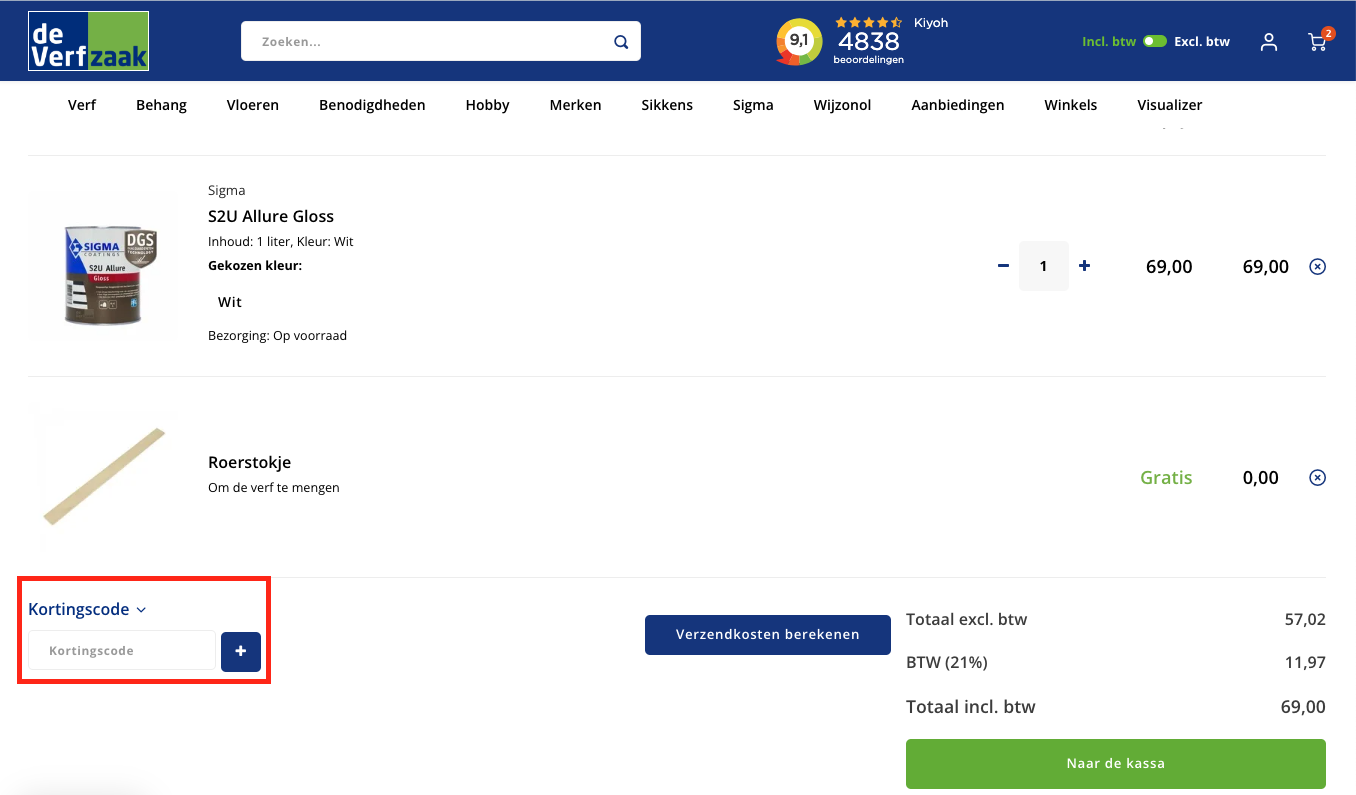Viewport: 1356px width, 795px height.
Task: Collapse the Kortingscode section
Action: [87, 609]
